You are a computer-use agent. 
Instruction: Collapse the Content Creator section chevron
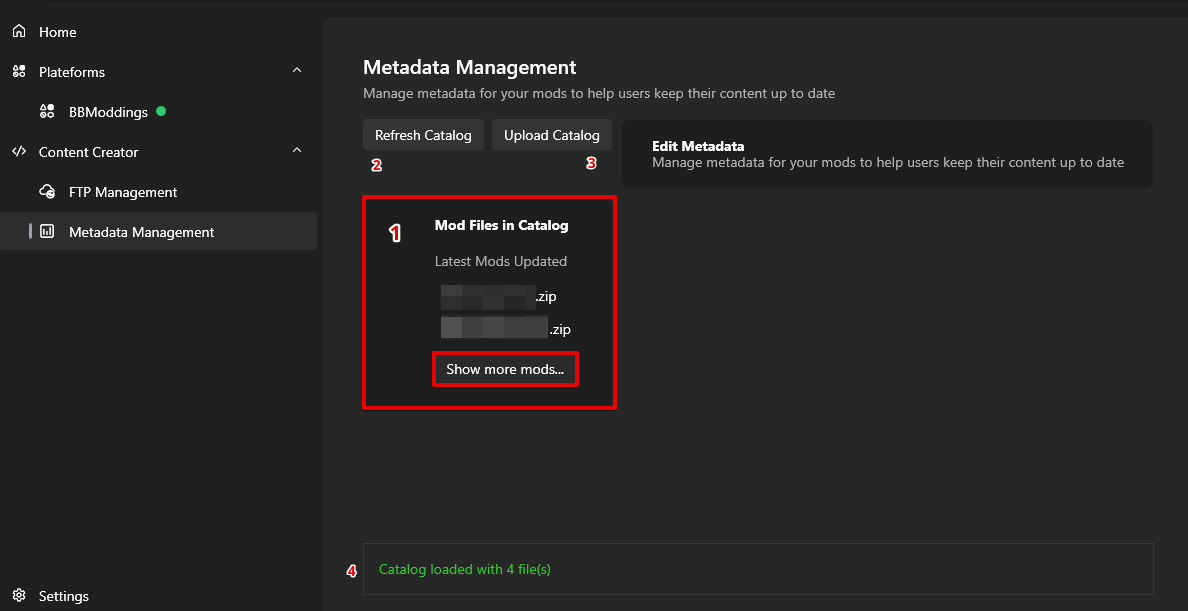297,151
